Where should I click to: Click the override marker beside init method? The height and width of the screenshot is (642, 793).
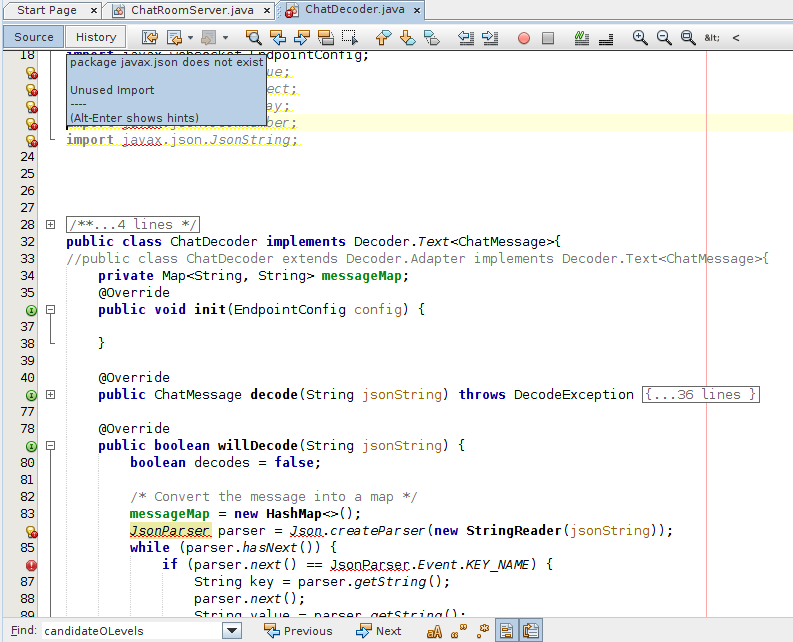click(31, 310)
